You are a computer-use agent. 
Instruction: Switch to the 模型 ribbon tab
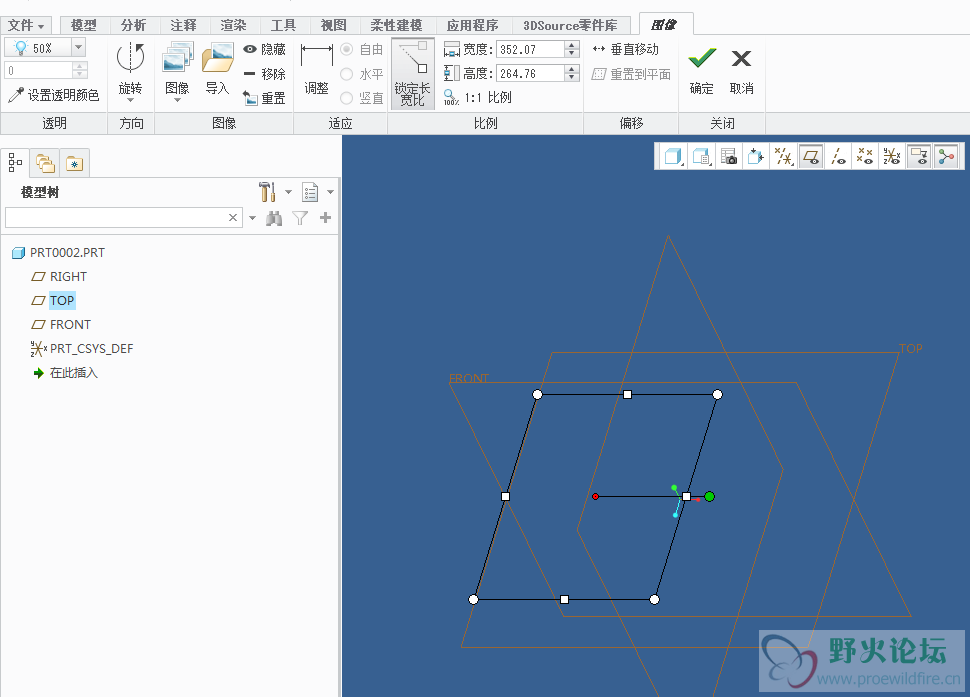pyautogui.click(x=84, y=25)
